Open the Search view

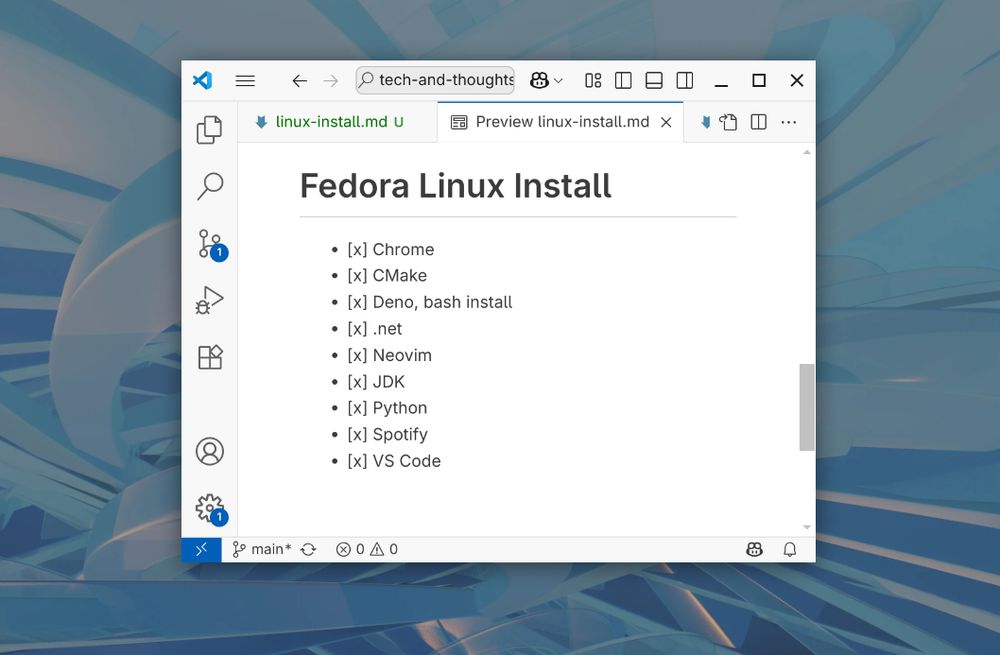209,186
